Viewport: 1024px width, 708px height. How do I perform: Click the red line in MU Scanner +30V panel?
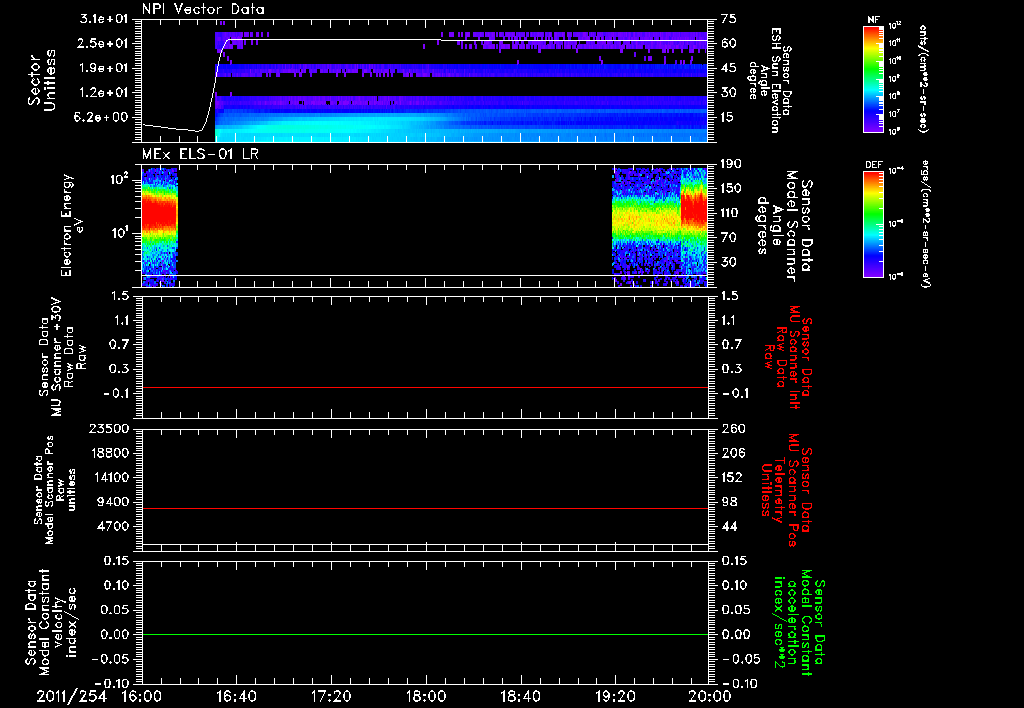[424, 387]
